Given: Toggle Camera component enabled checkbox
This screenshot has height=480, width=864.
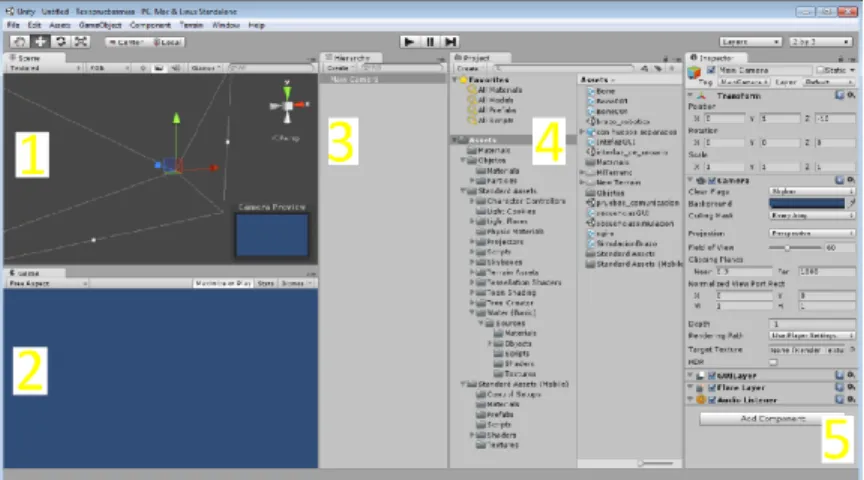Looking at the screenshot, I should click(x=712, y=180).
